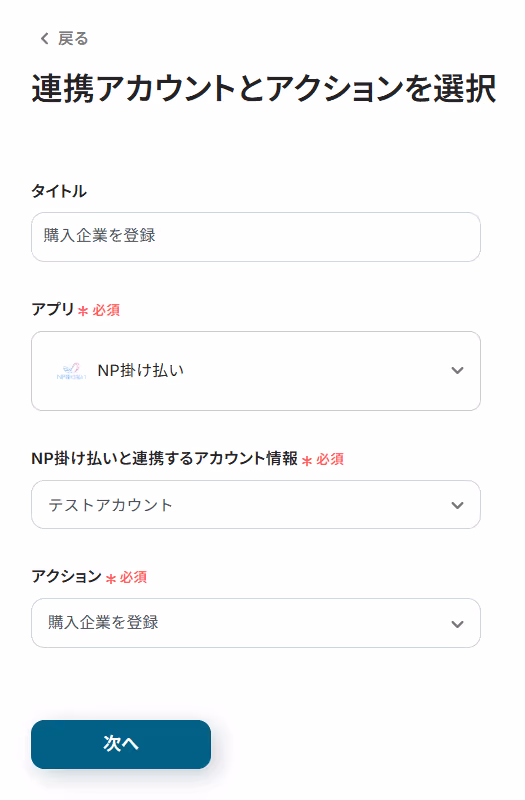Image resolution: width=525 pixels, height=800 pixels.
Task: Click the back chevron arrow icon
Action: coord(45,38)
